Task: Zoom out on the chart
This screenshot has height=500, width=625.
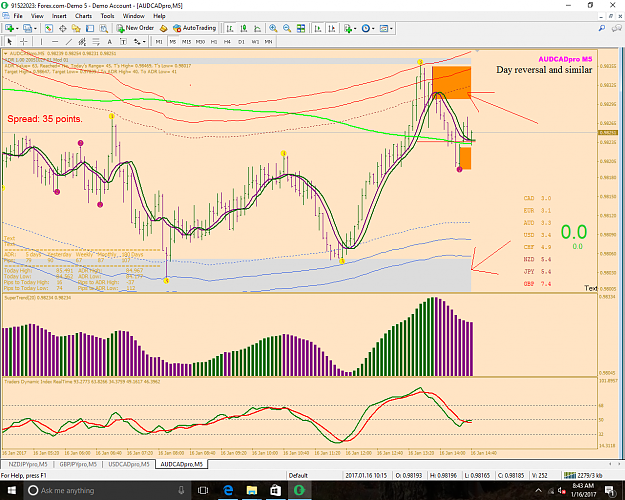Action: point(287,28)
